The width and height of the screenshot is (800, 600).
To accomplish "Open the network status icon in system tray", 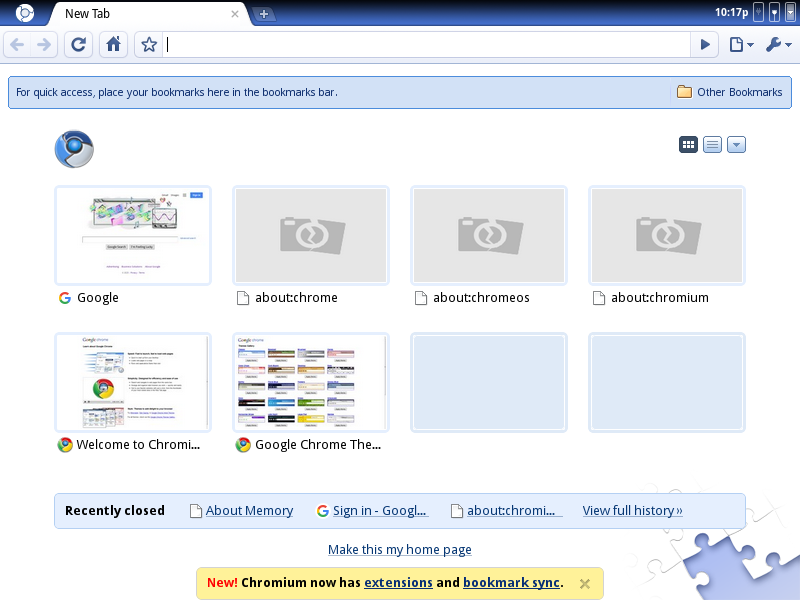I will 774,13.
